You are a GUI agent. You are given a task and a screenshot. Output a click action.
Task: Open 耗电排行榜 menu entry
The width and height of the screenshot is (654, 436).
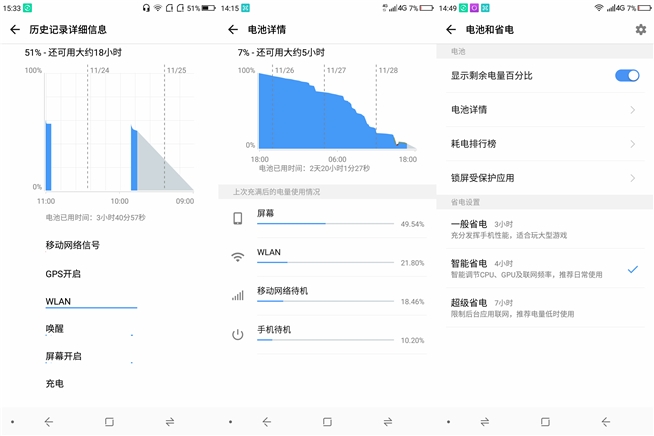[x=545, y=144]
